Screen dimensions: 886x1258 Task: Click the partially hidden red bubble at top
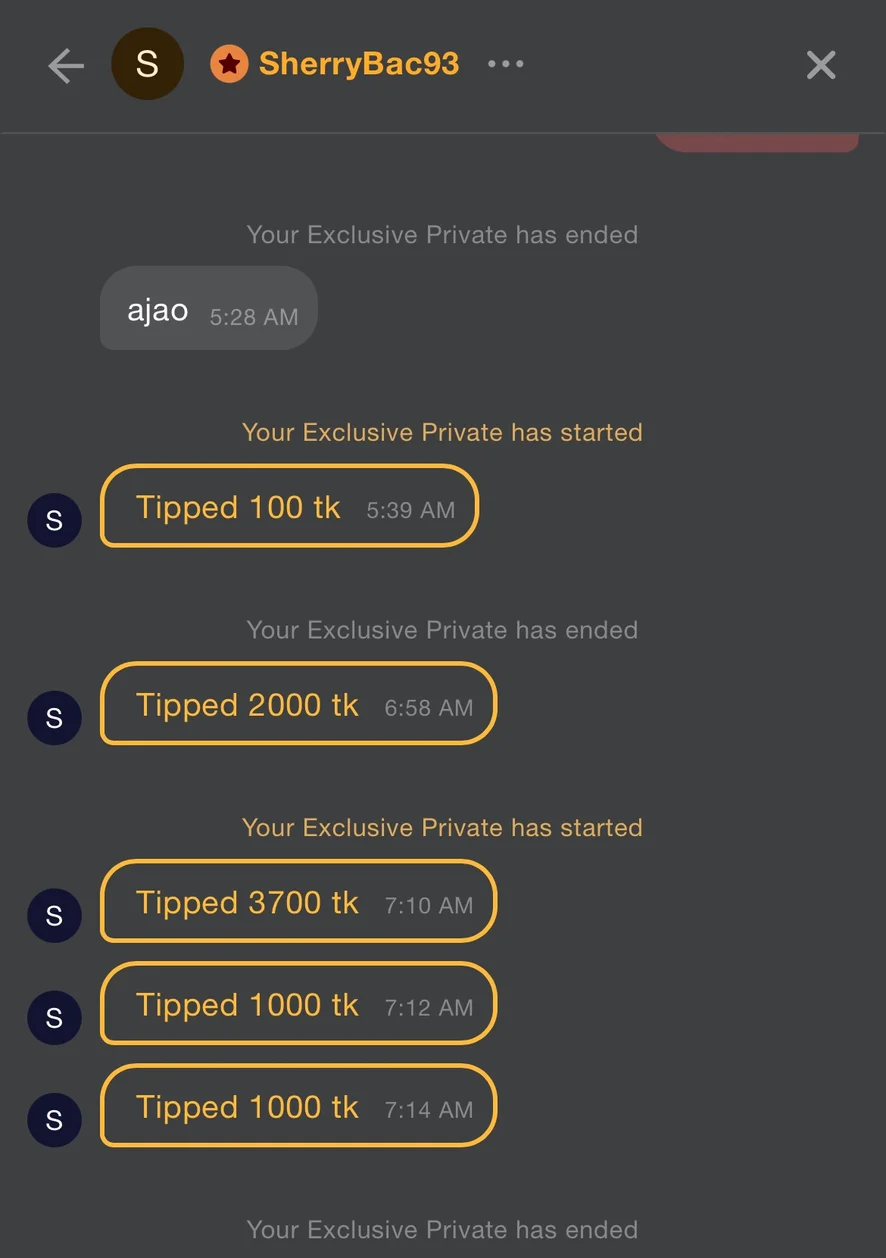757,143
